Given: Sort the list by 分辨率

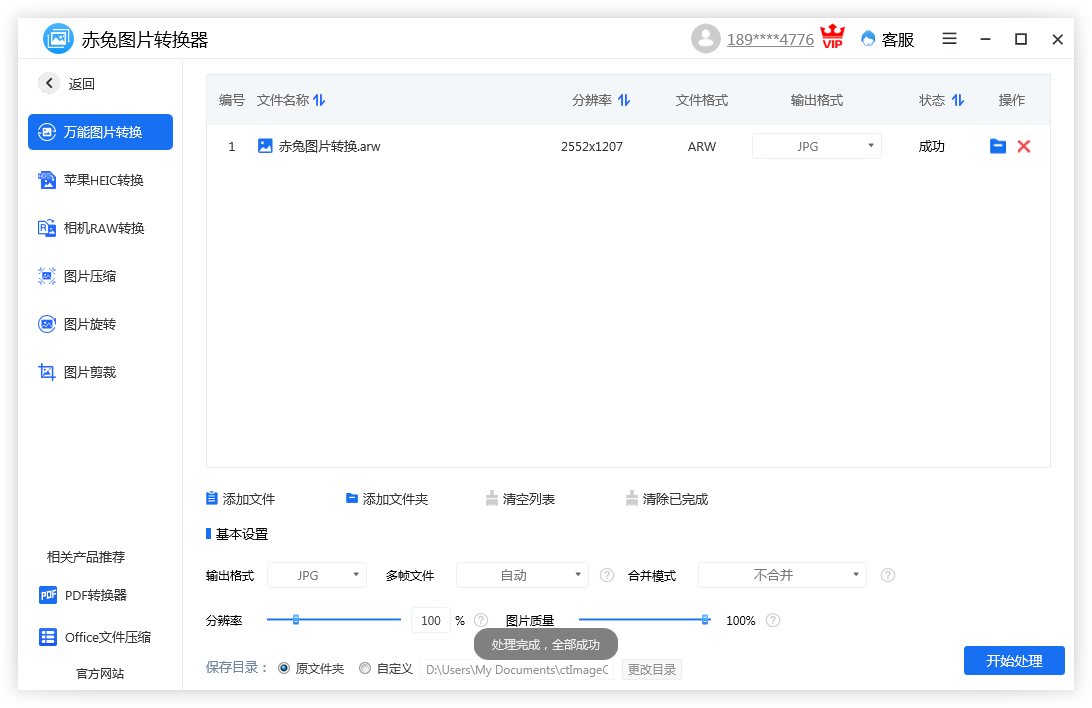Looking at the screenshot, I should [624, 100].
